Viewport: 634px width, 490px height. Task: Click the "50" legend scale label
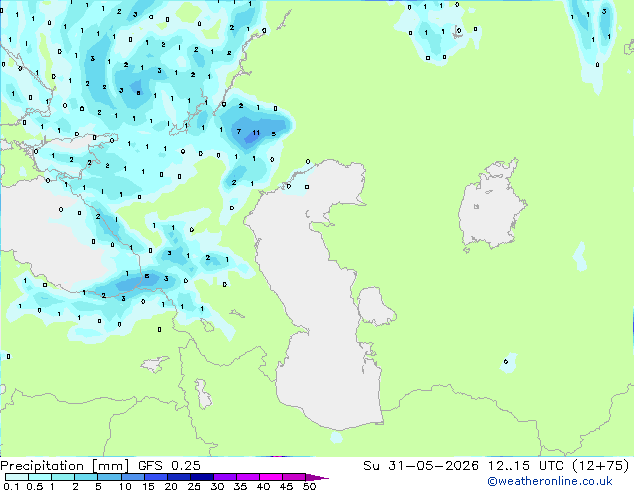coord(309,486)
